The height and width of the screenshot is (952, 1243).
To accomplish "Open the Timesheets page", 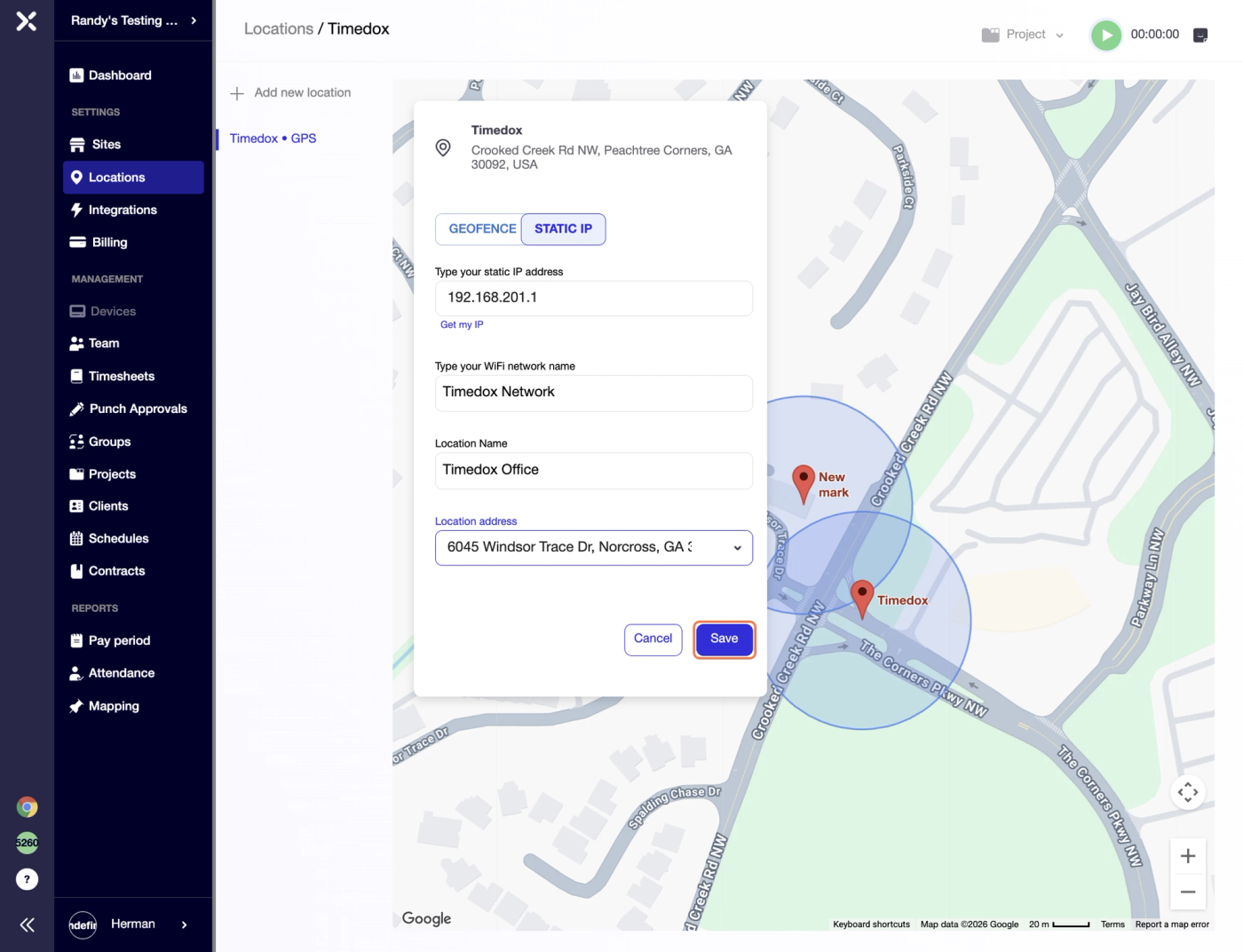I will point(122,377).
